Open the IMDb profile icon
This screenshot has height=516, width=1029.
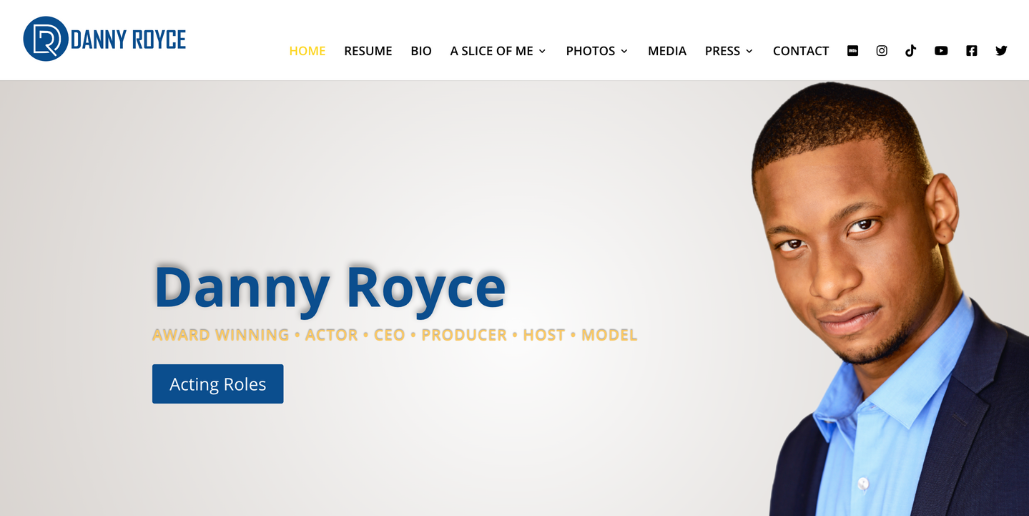[852, 51]
